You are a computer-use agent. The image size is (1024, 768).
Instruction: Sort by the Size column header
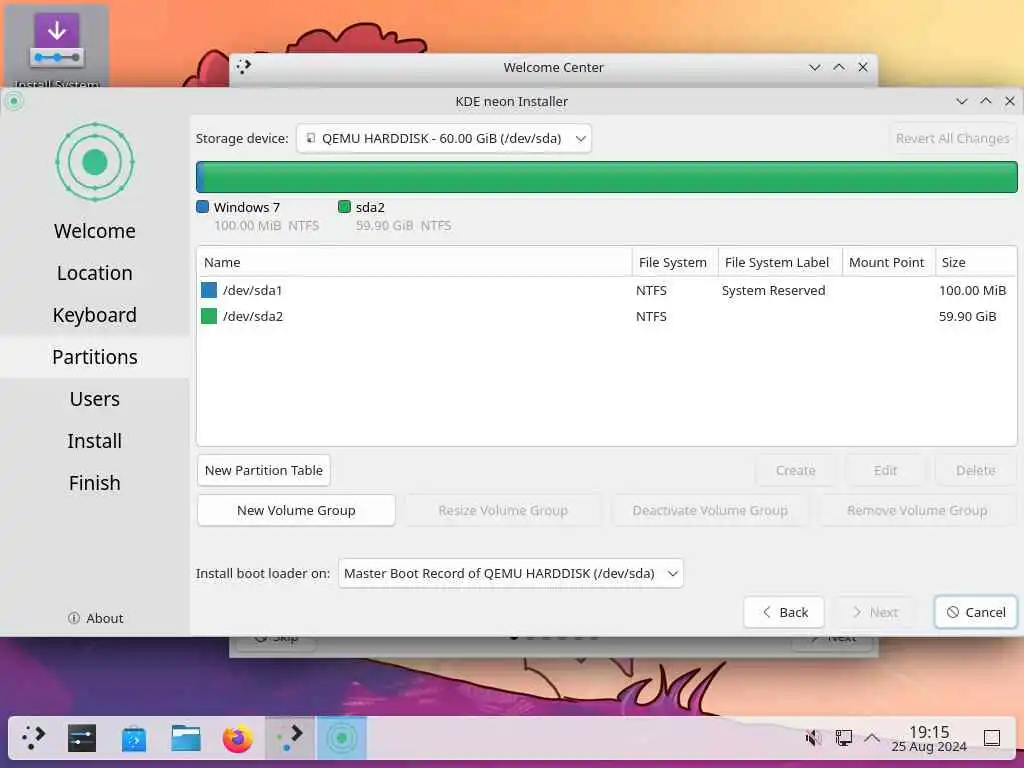pos(976,262)
